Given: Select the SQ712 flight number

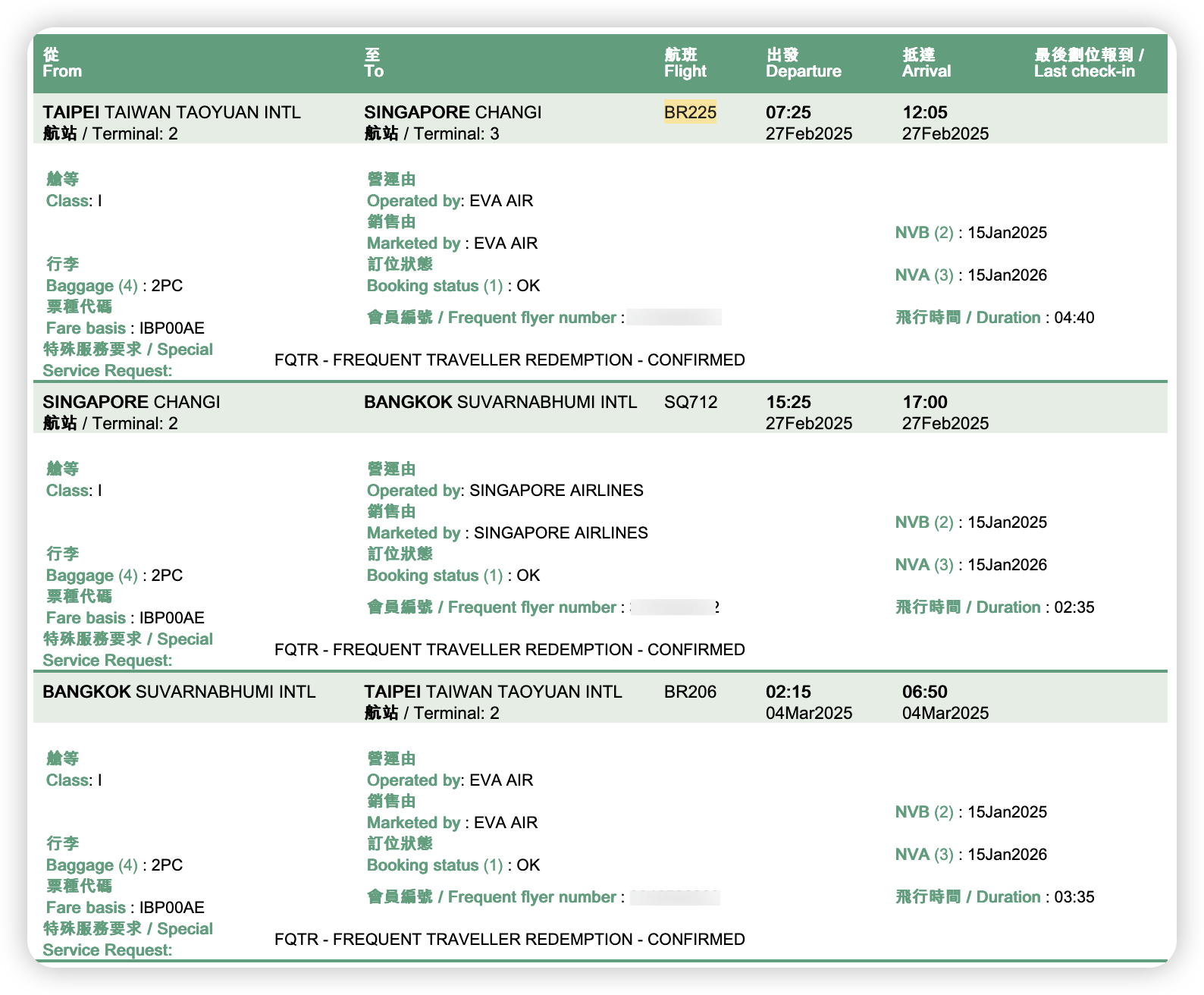Looking at the screenshot, I should tap(690, 402).
